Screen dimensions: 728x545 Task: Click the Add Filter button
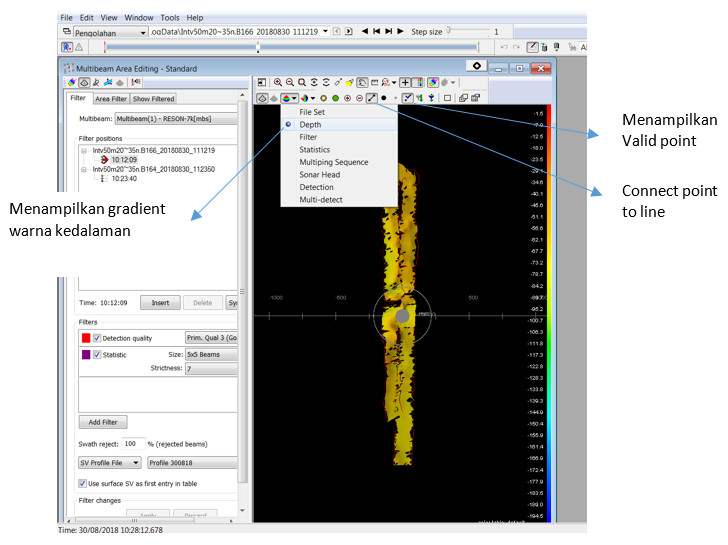103,422
